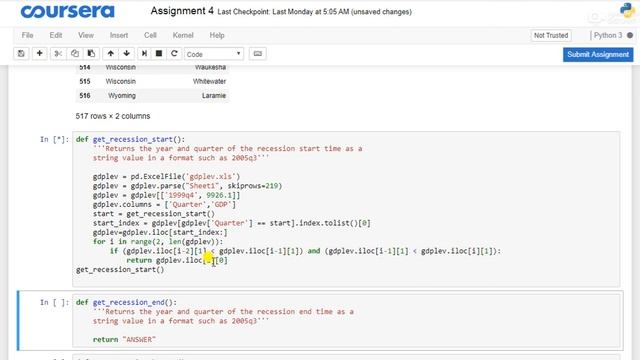
Task: Click the return "ANSWER" line
Action: 124,340
